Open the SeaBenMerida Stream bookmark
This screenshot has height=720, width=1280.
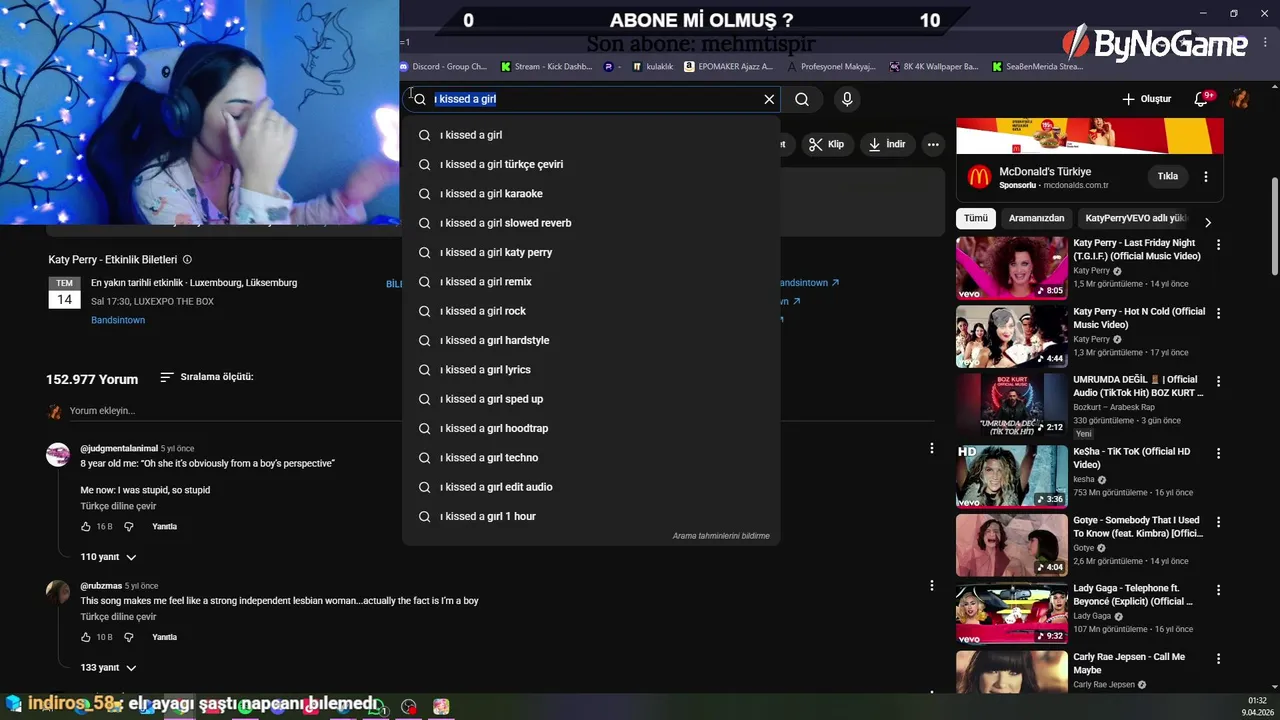coord(1038,66)
